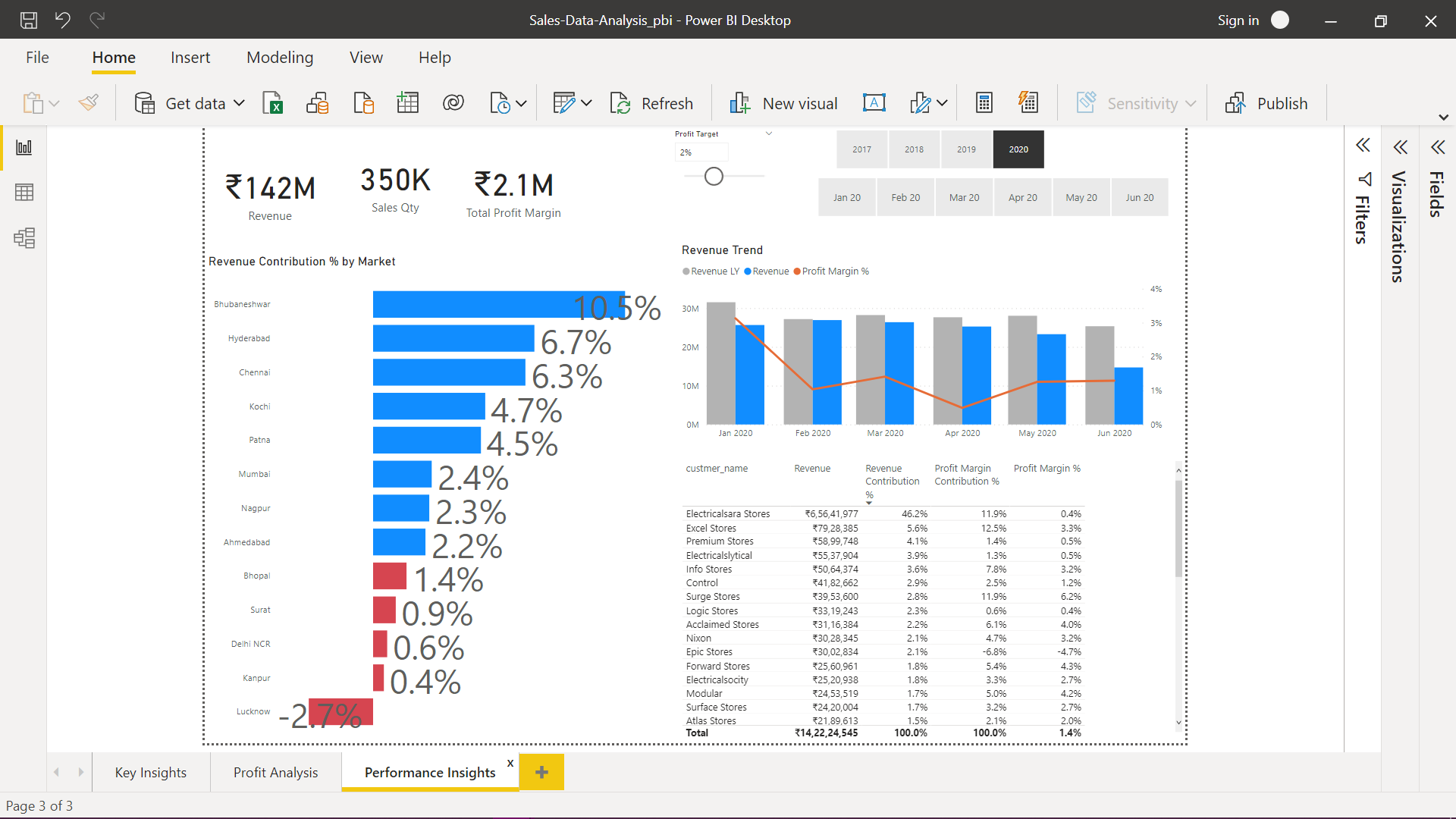Collapse the ribbon with the chevron

1444,118
